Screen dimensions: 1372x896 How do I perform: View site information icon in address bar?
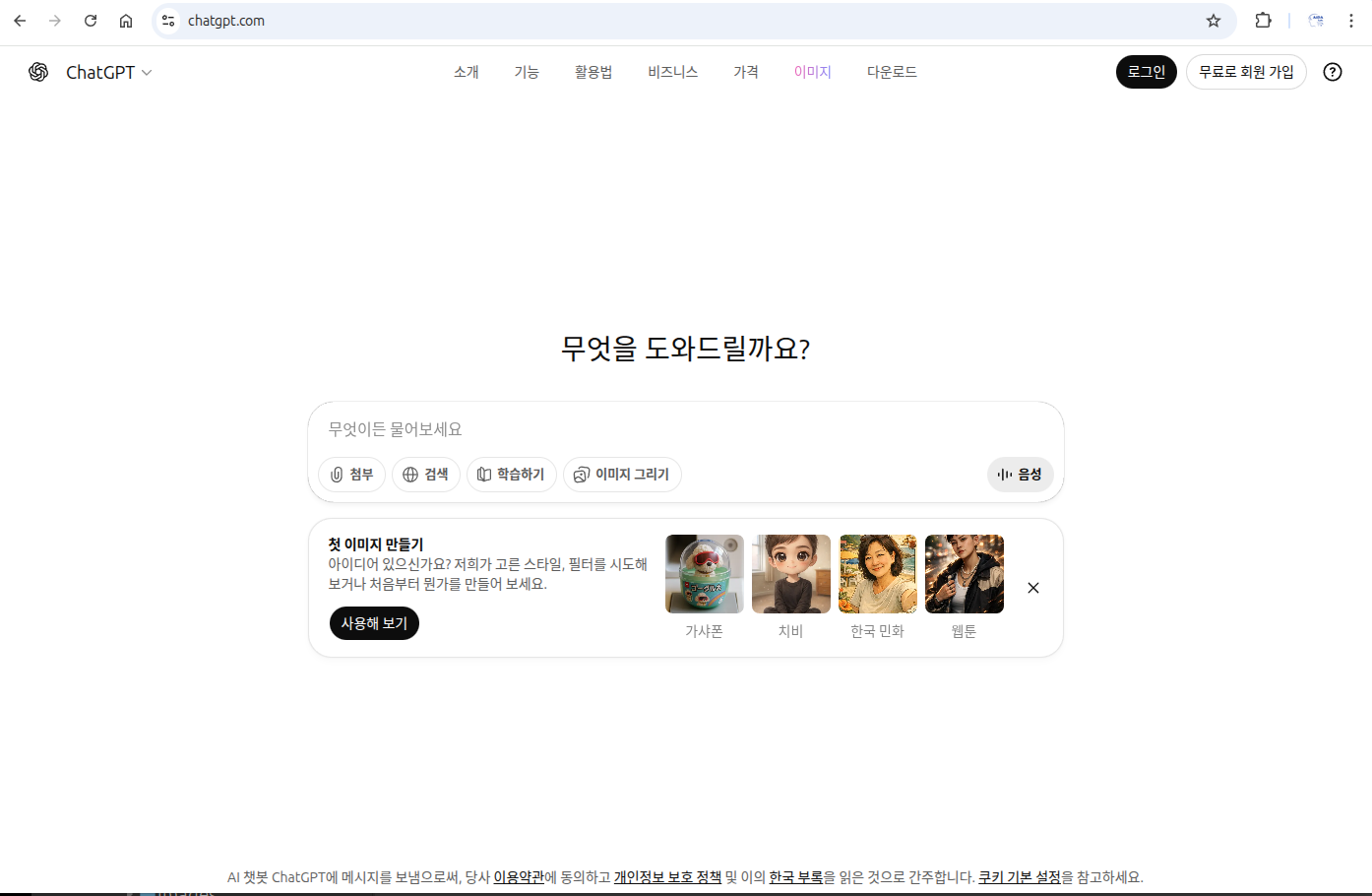(x=168, y=21)
